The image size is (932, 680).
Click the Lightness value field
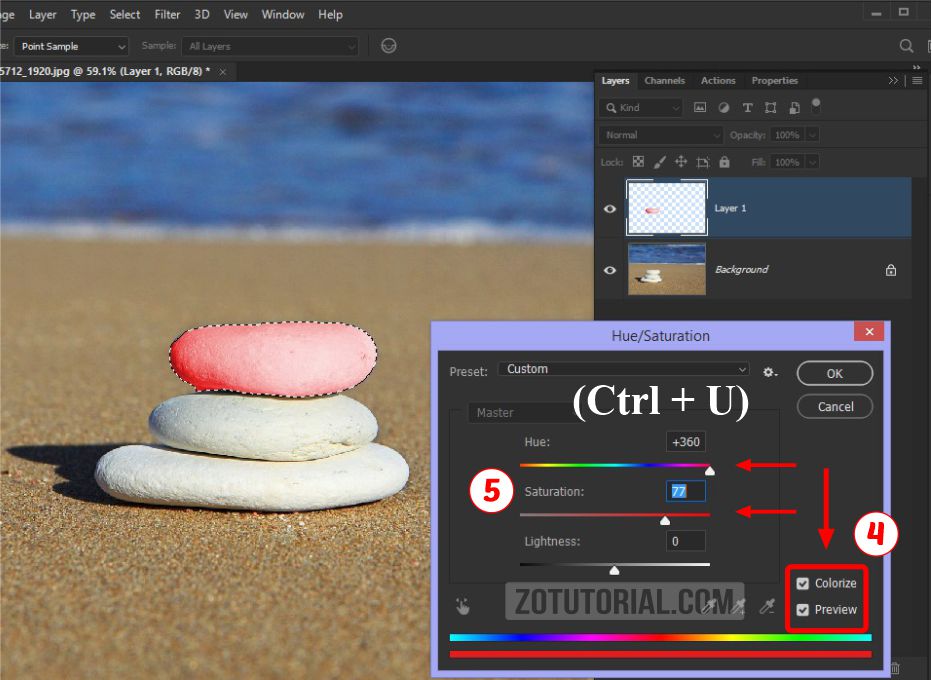tap(686, 541)
